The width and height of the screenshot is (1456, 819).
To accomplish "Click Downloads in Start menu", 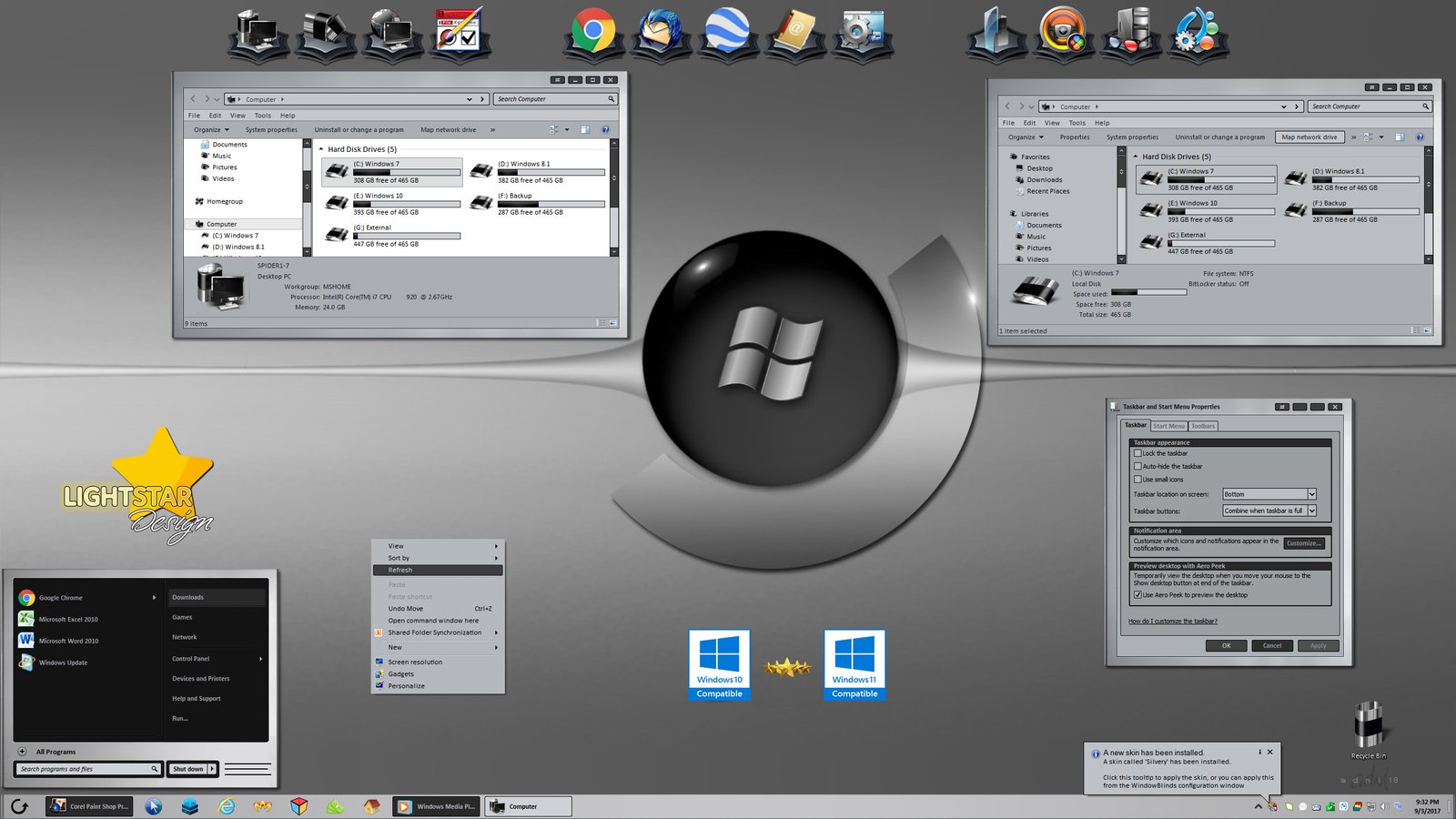I will [217, 597].
